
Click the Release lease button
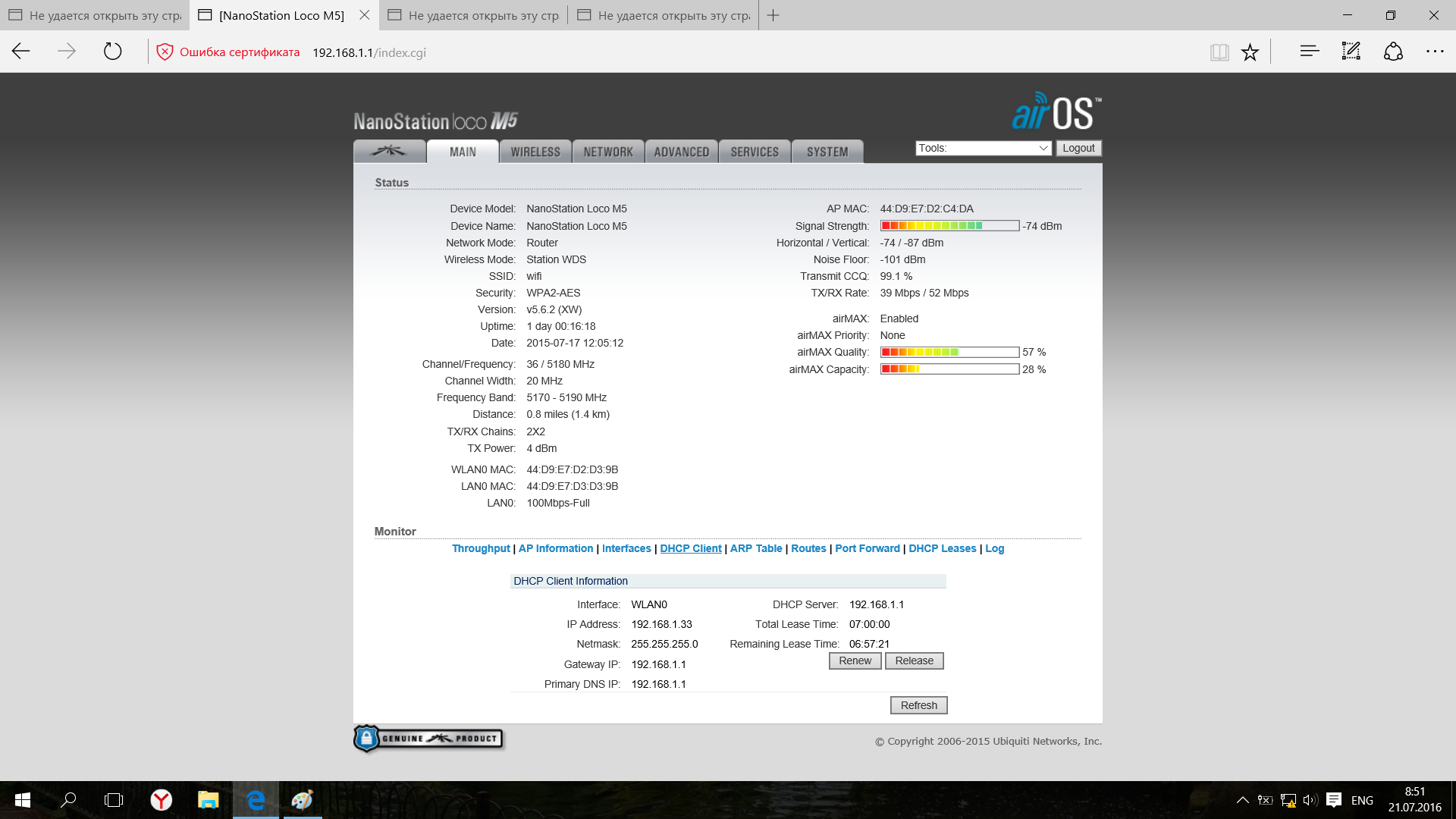click(915, 661)
